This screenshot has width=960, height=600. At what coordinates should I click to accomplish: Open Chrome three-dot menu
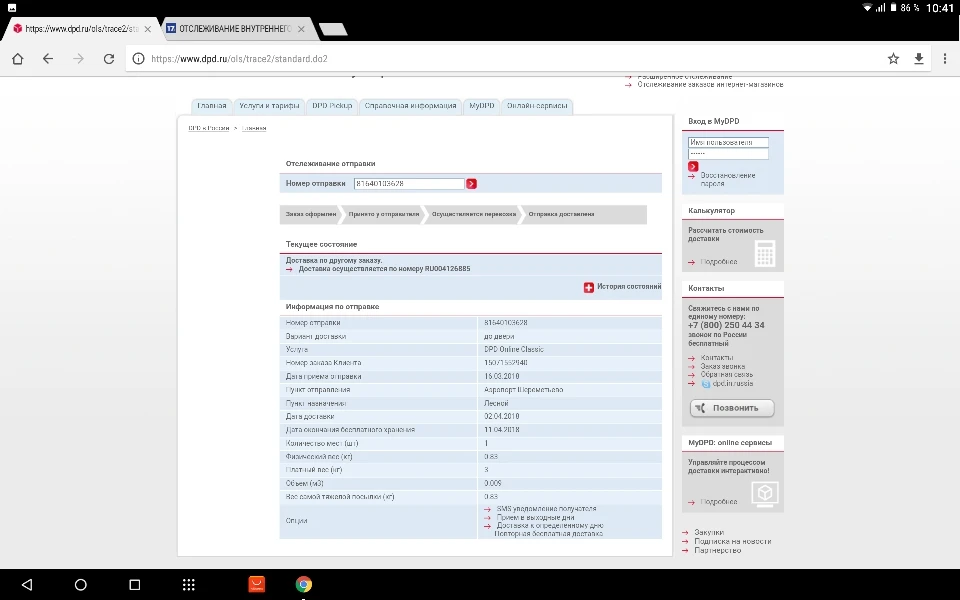point(945,59)
